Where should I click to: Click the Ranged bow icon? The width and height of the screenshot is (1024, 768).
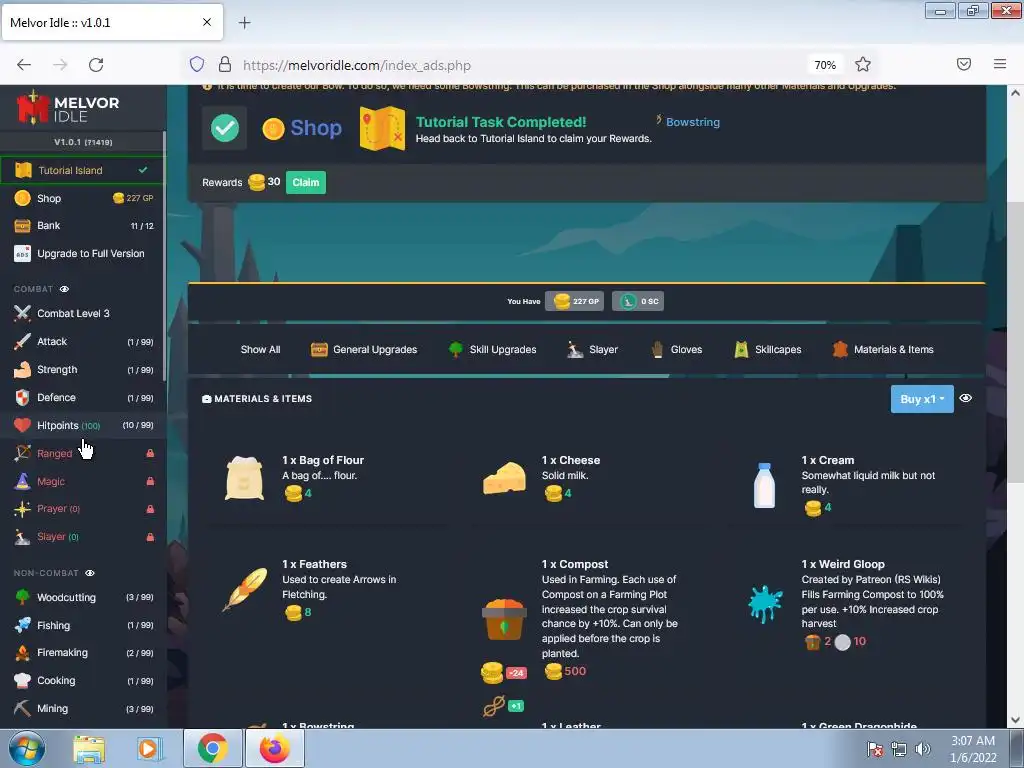click(22, 453)
